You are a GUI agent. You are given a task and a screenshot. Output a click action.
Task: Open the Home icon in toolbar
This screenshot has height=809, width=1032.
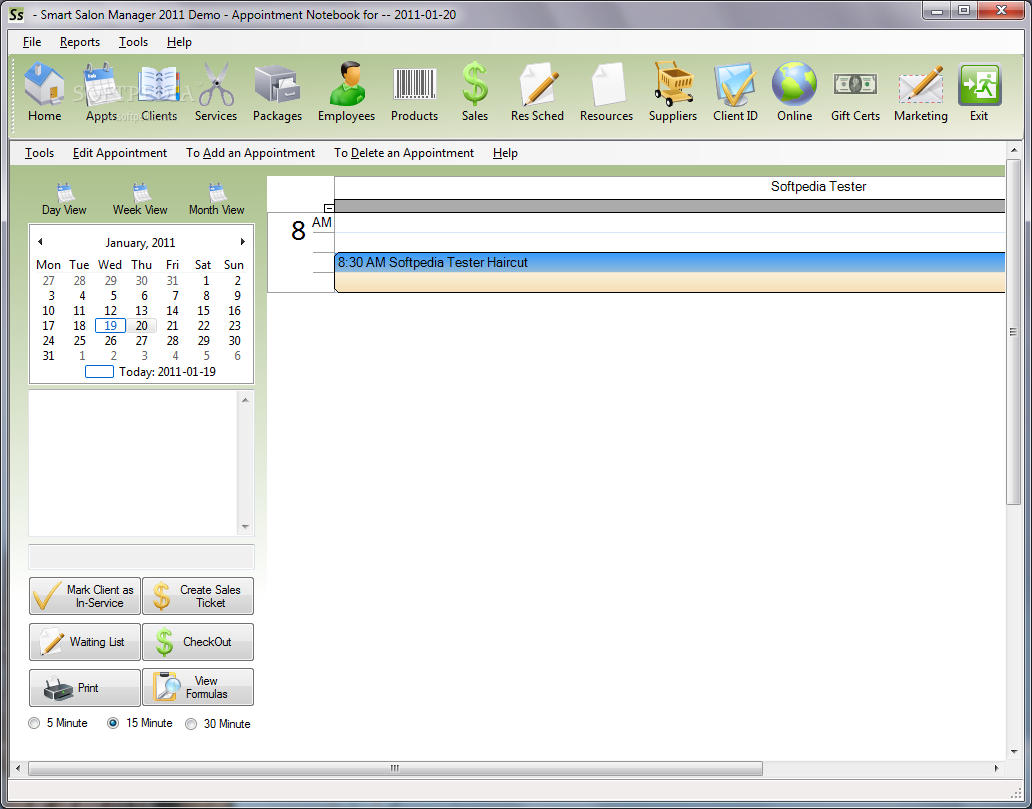[x=44, y=92]
